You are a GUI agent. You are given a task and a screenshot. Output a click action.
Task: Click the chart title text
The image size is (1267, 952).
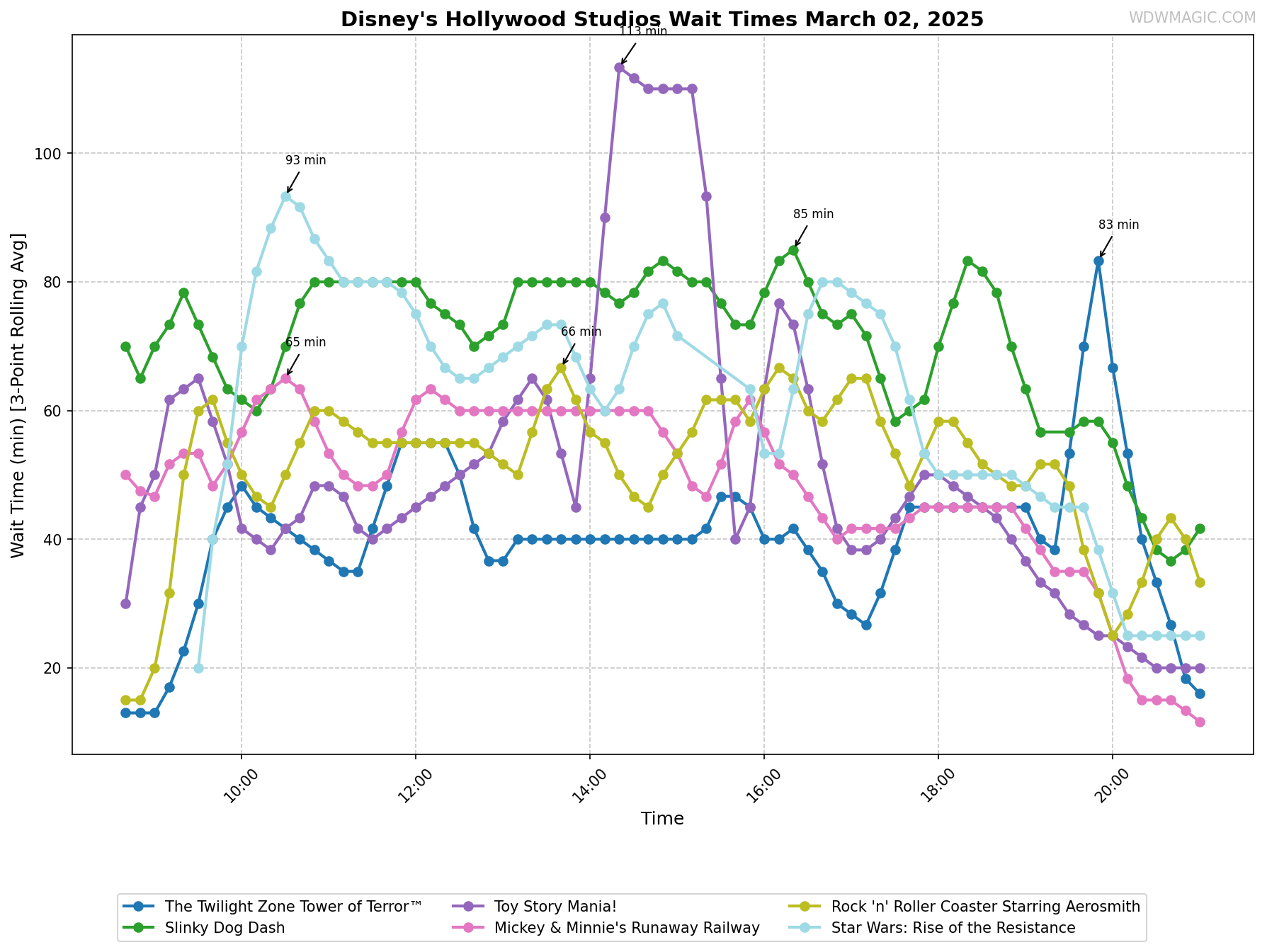coord(662,19)
